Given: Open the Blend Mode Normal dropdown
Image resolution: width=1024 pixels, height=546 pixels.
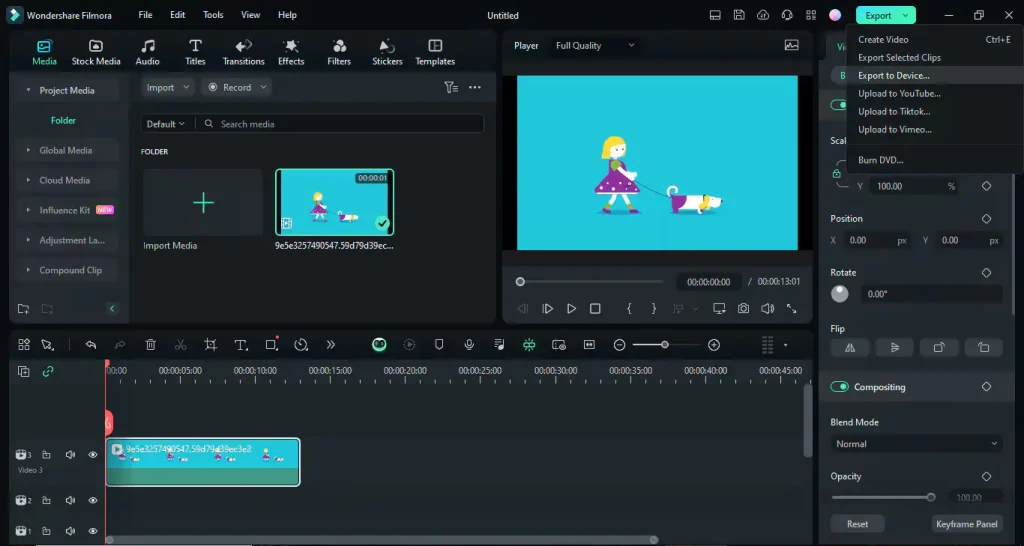Looking at the screenshot, I should pyautogui.click(x=916, y=444).
